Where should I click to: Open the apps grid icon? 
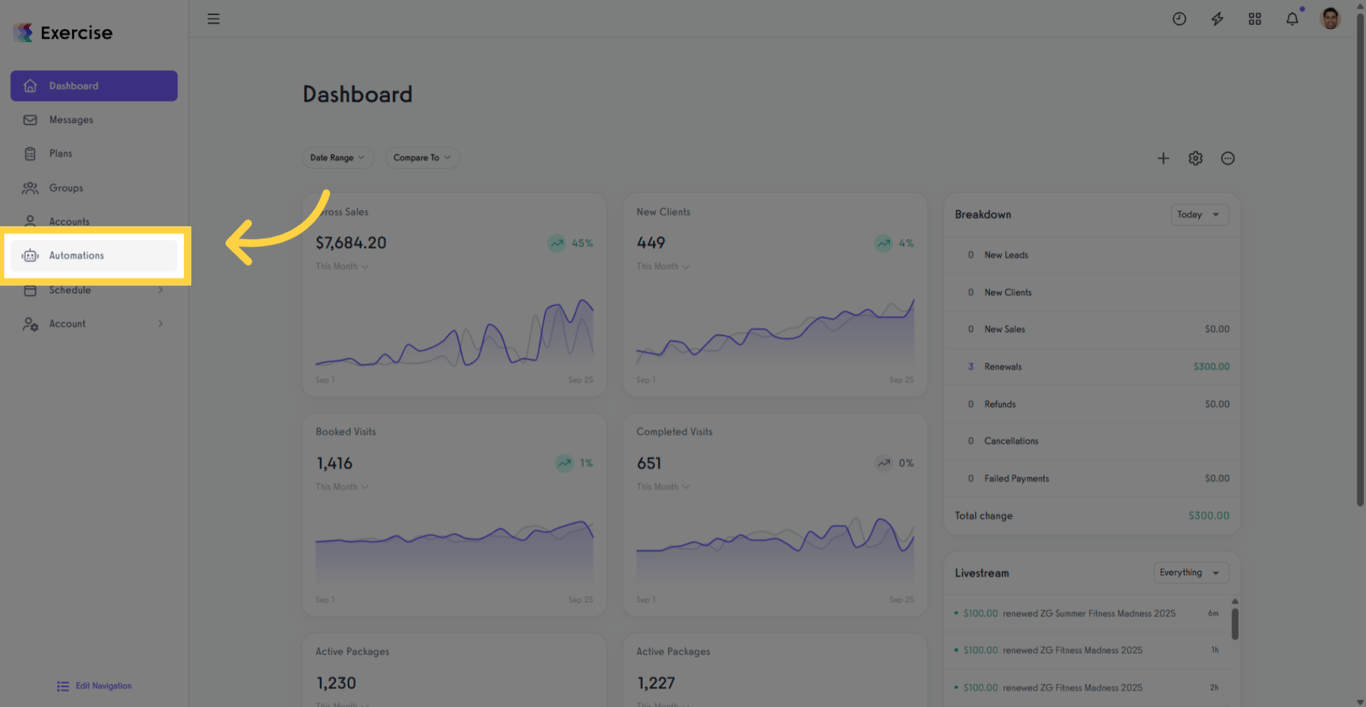pyautogui.click(x=1254, y=19)
